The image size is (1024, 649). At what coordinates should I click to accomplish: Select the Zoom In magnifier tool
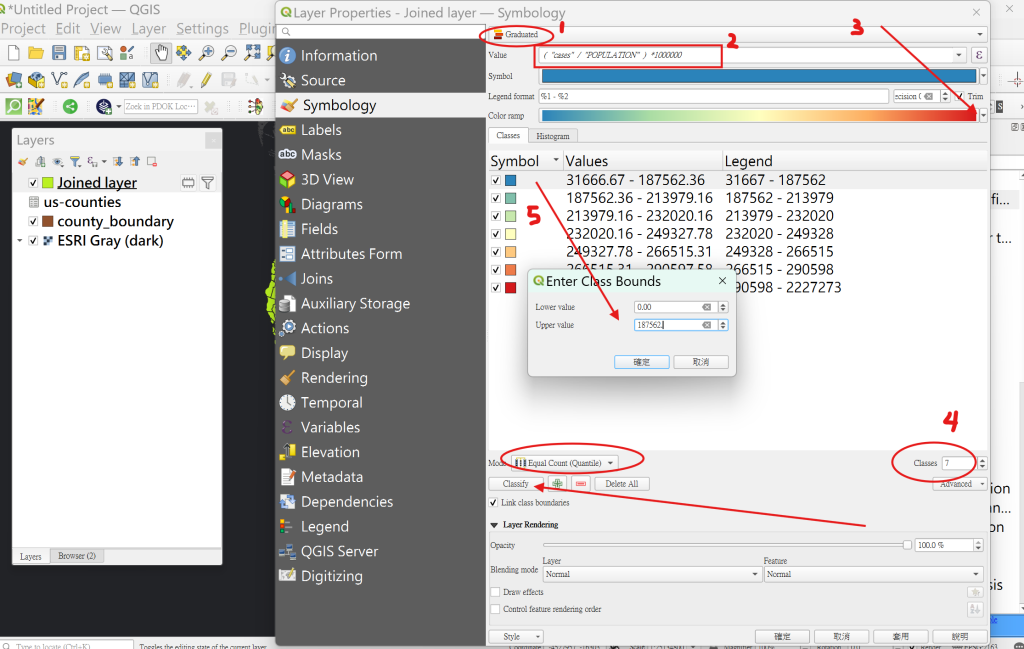(206, 54)
